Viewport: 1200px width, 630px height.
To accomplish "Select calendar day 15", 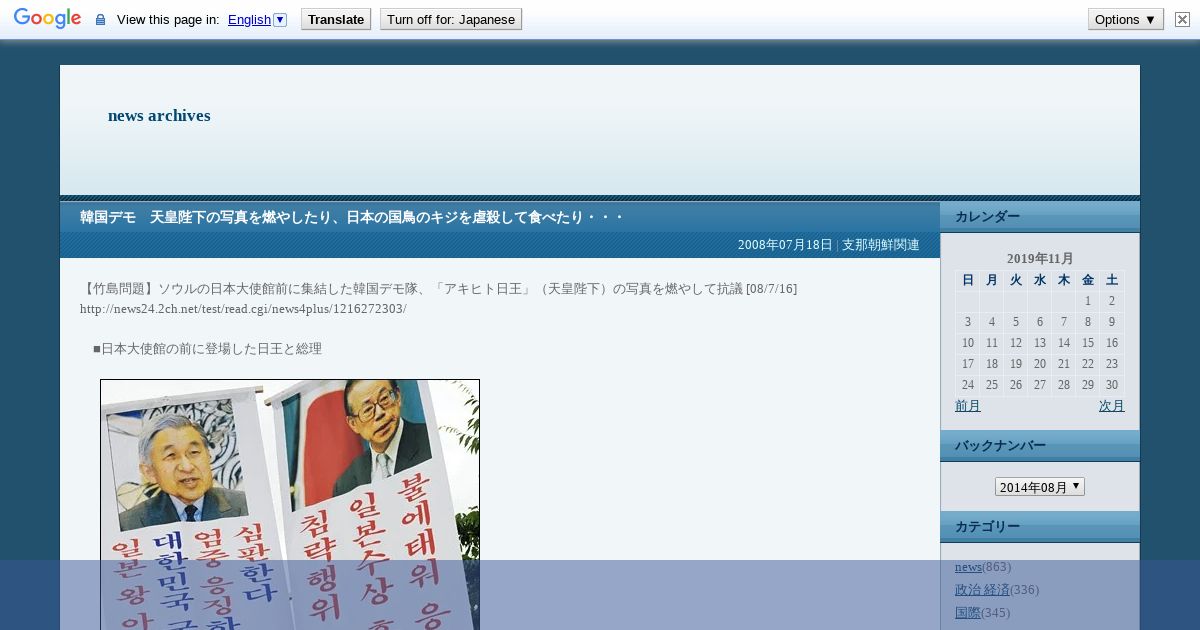I will tap(1088, 343).
